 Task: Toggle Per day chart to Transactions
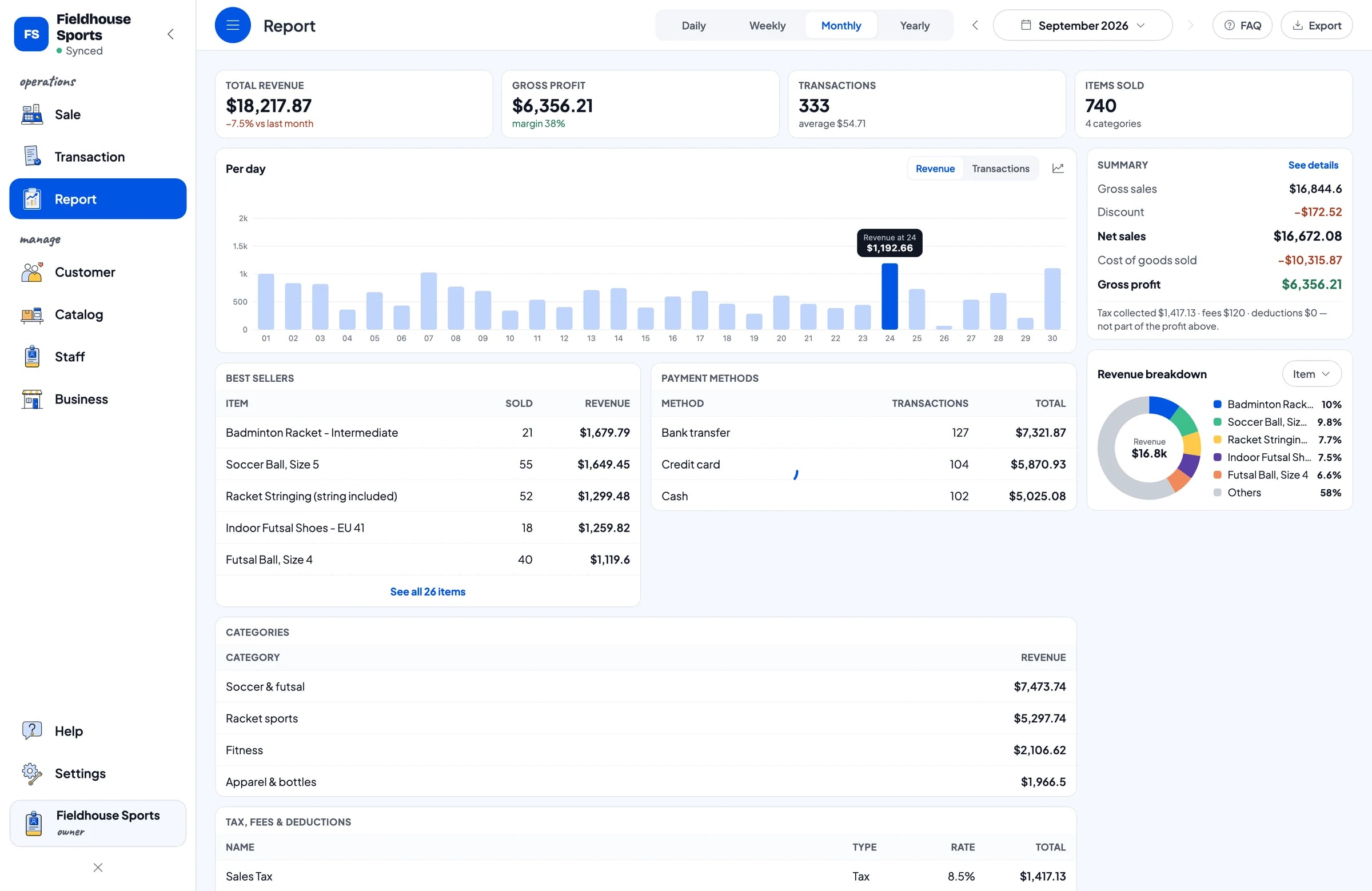coord(1000,168)
